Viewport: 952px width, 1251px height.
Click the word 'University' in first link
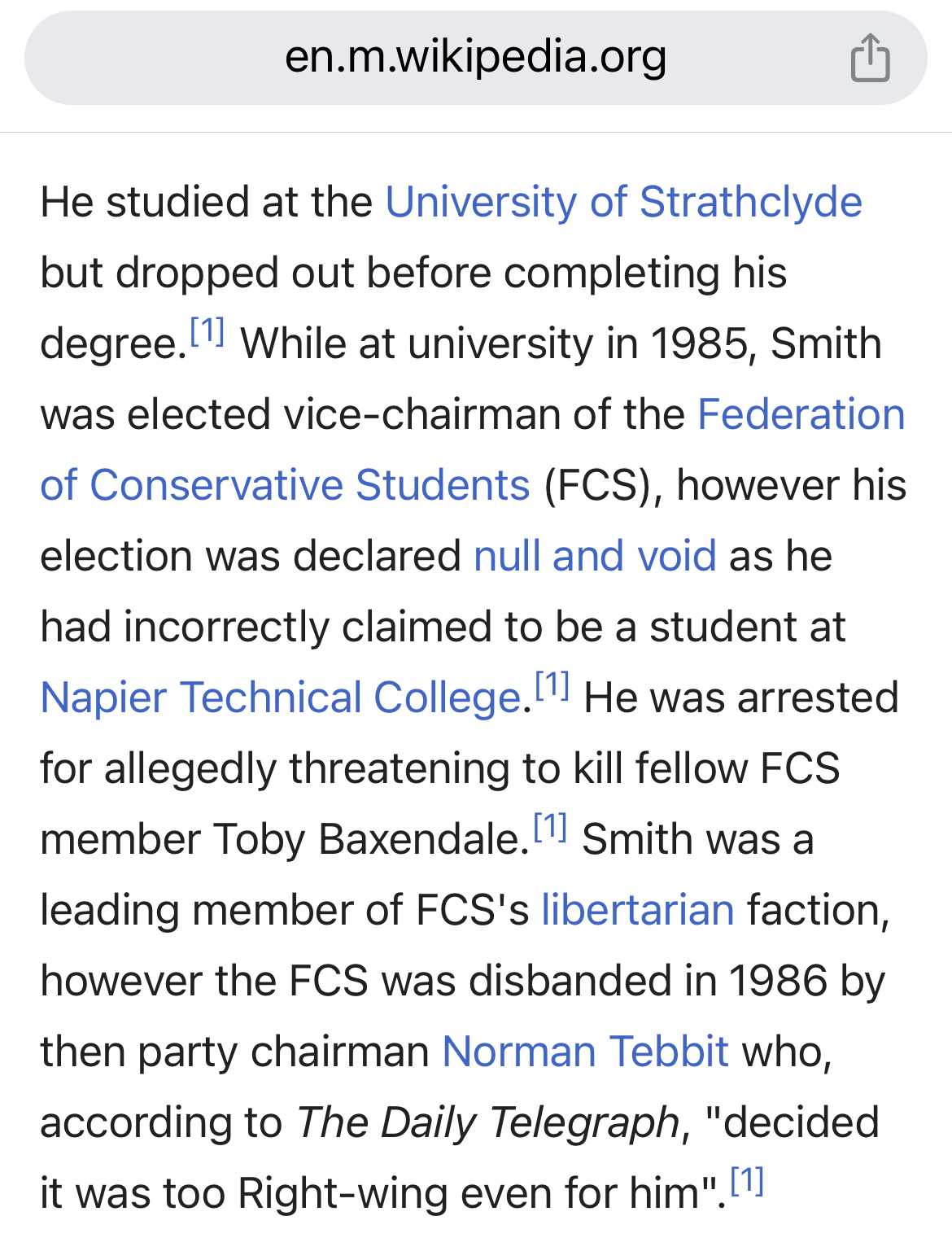coord(481,202)
